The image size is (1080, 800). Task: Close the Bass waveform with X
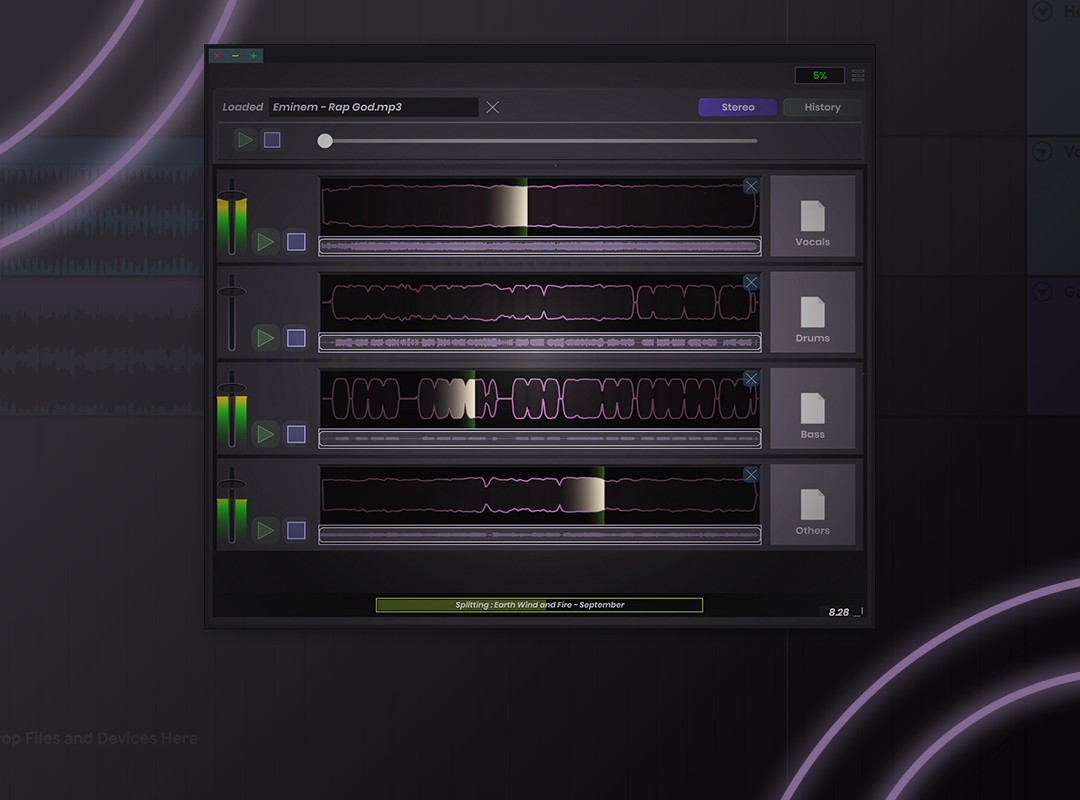751,378
